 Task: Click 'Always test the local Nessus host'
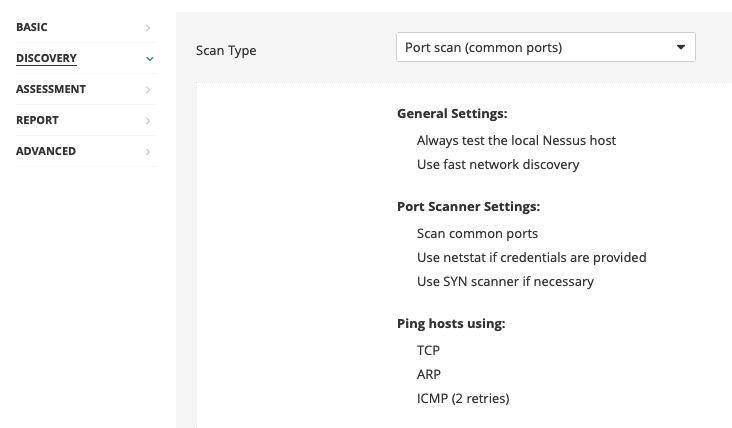tap(516, 140)
